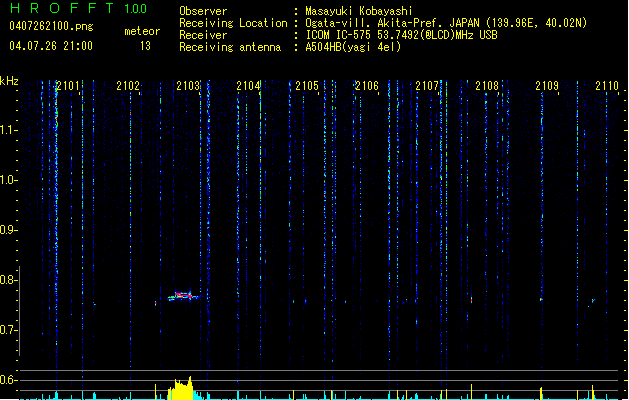Screen dimensions: 629x400
Task: Click the meteor count value 13
Action: [145, 46]
